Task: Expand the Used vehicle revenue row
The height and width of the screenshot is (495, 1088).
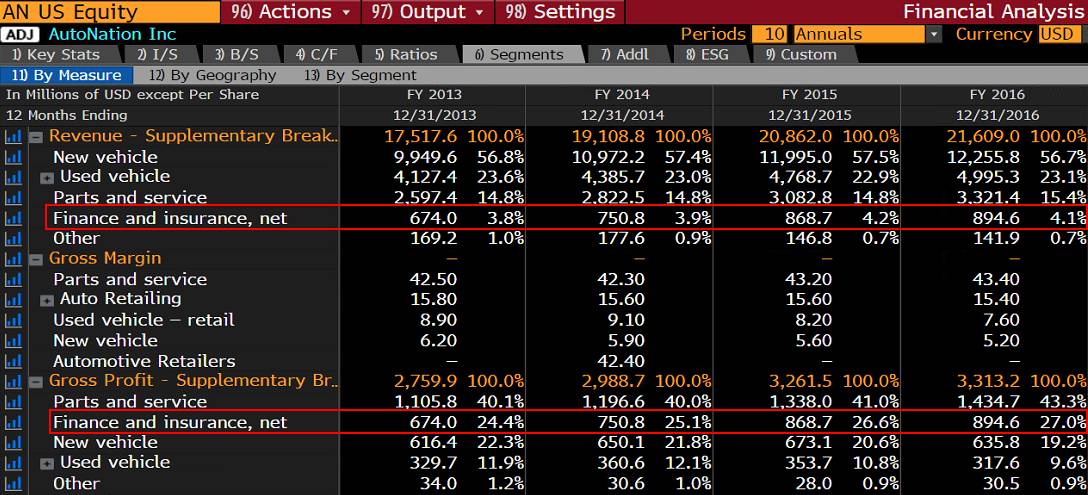Action: coord(47,178)
